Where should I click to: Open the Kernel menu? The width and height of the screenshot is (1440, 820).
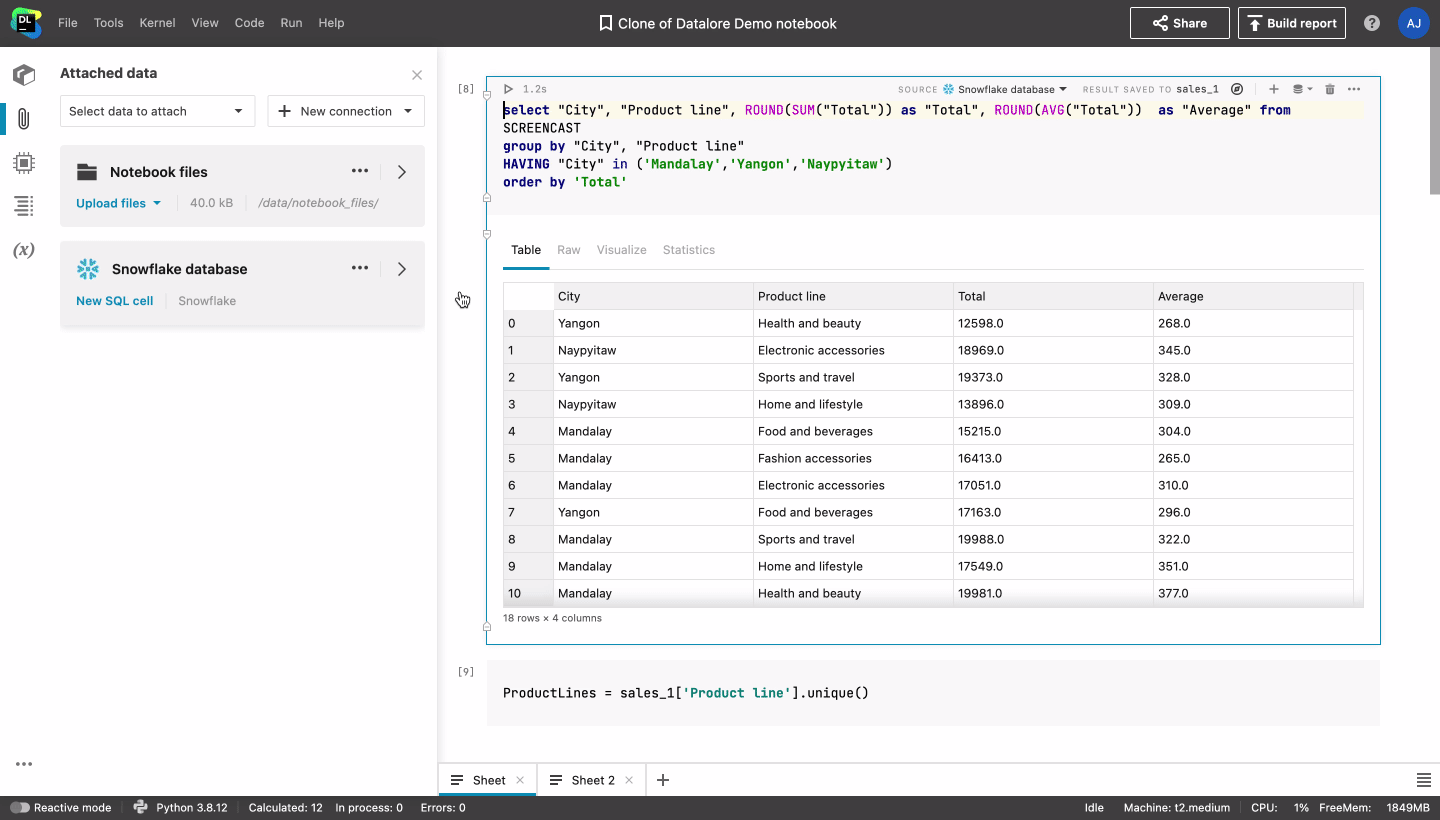157,23
